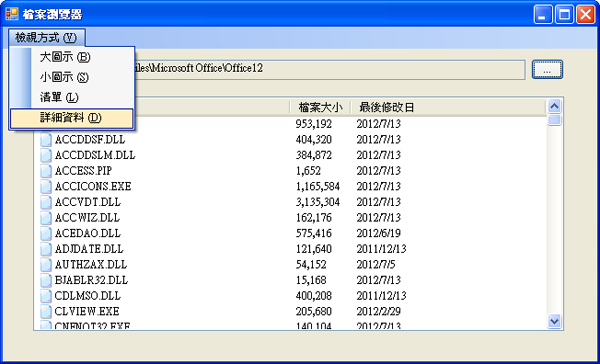The width and height of the screenshot is (600, 364).
Task: Maximize the 檔案瀏覽器 window
Action: click(564, 15)
